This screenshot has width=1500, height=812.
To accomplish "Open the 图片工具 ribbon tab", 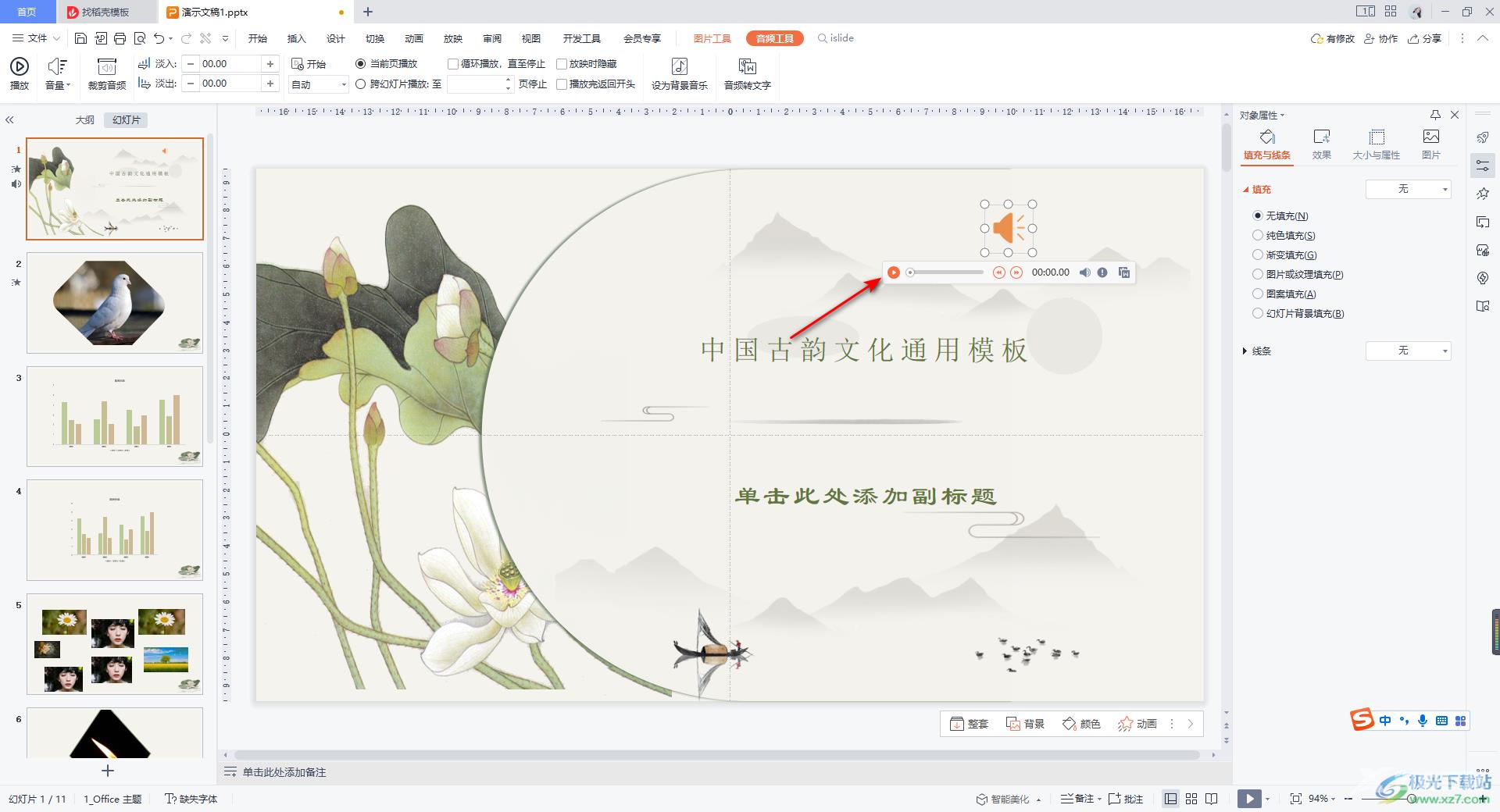I will click(712, 38).
